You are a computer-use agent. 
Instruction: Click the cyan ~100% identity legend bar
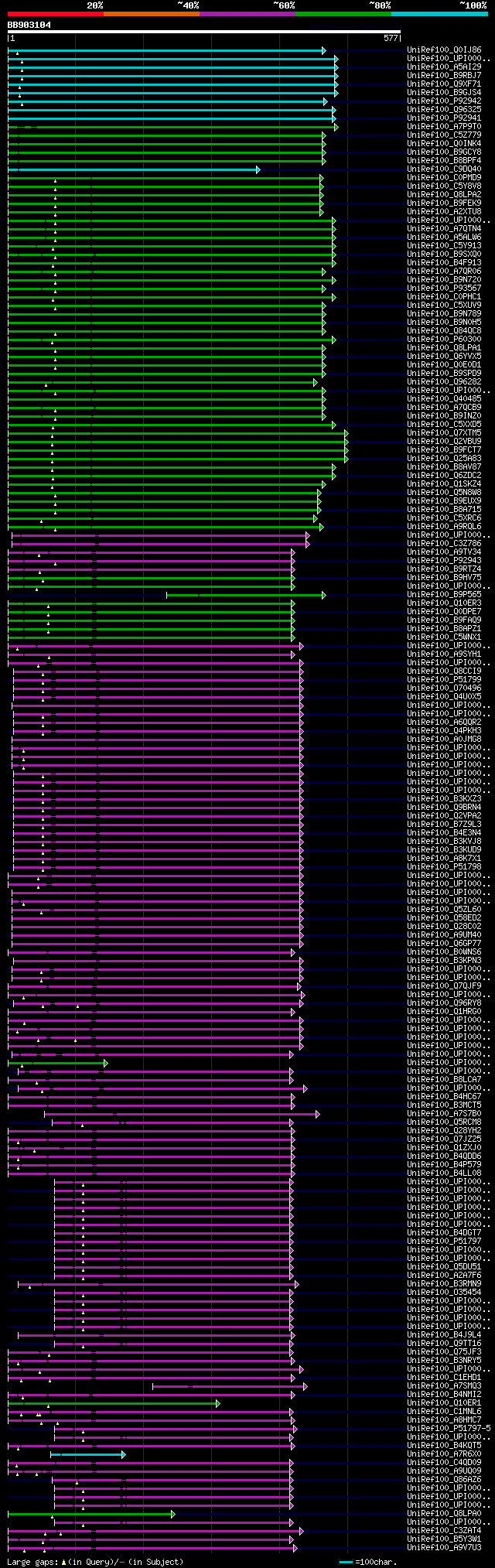click(439, 14)
